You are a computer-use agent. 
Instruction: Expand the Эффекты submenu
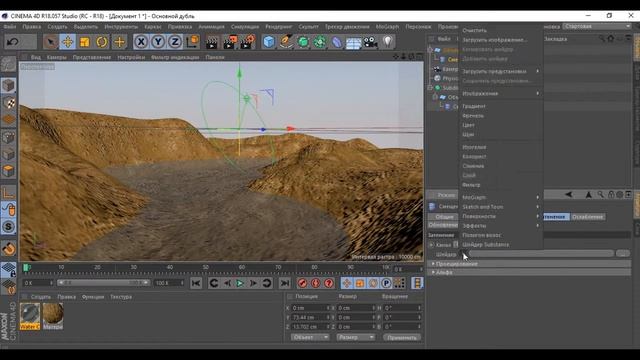pos(501,226)
